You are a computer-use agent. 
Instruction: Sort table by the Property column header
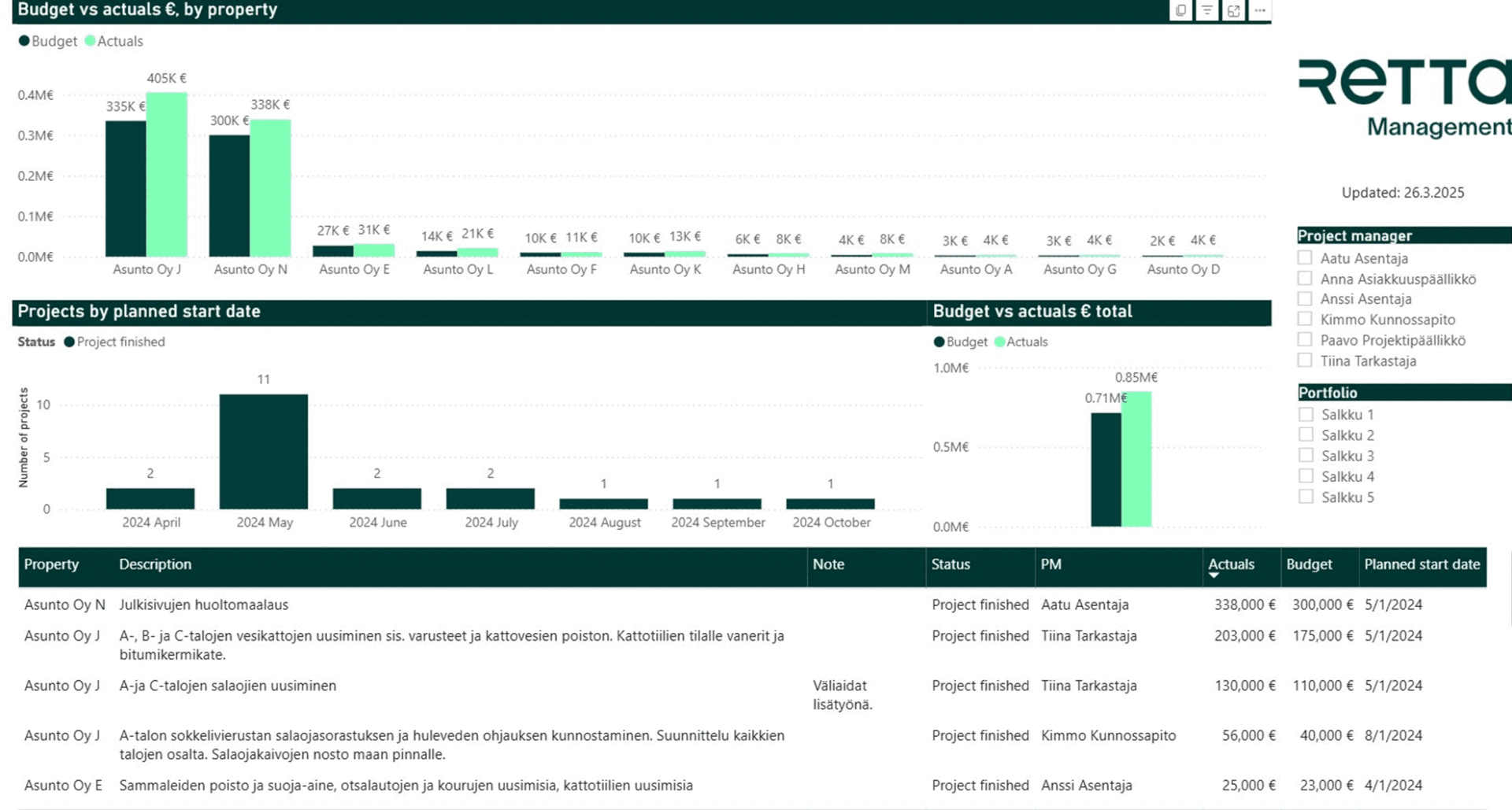click(51, 564)
